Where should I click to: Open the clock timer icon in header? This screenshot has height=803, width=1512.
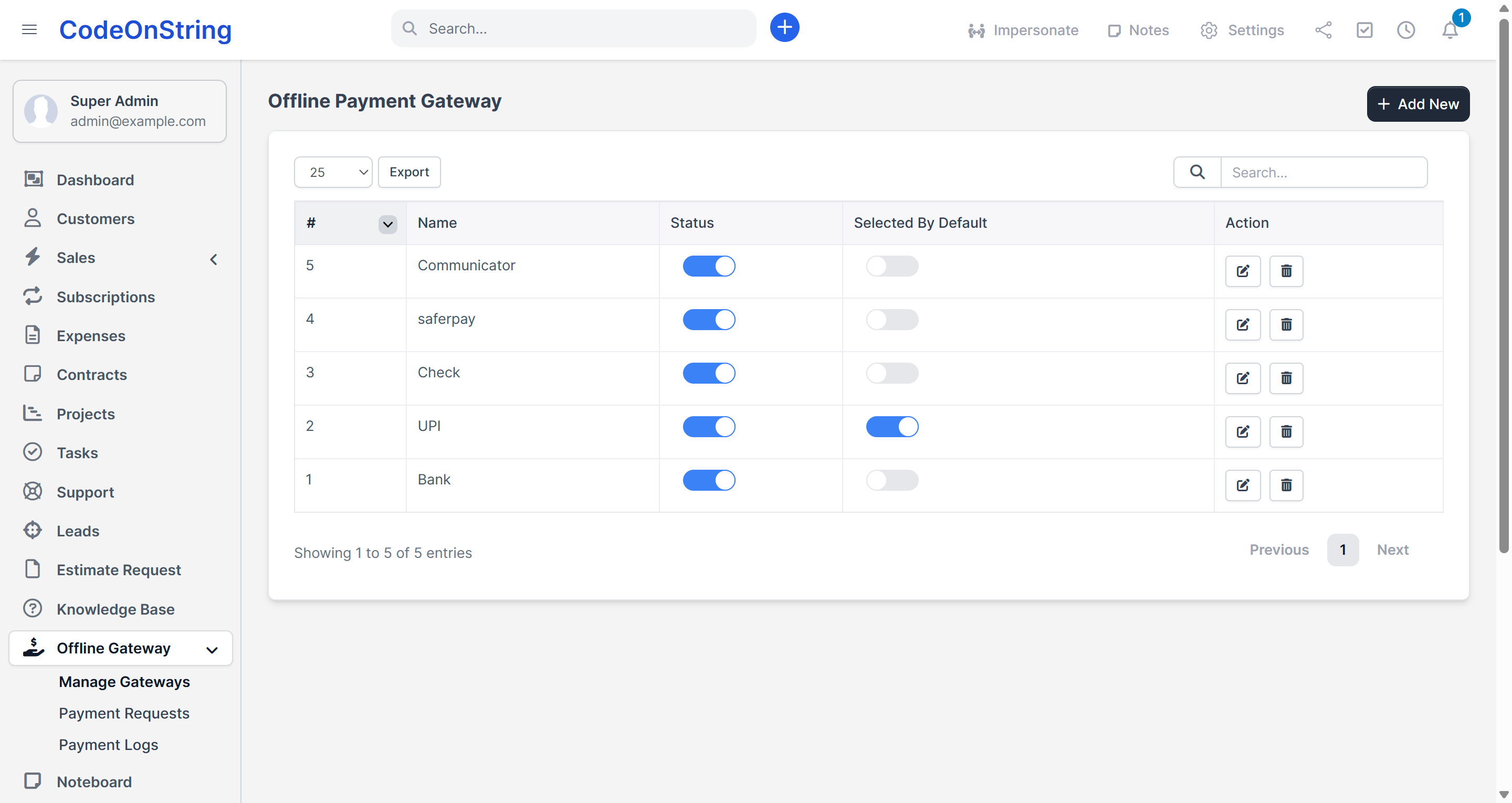(1406, 30)
